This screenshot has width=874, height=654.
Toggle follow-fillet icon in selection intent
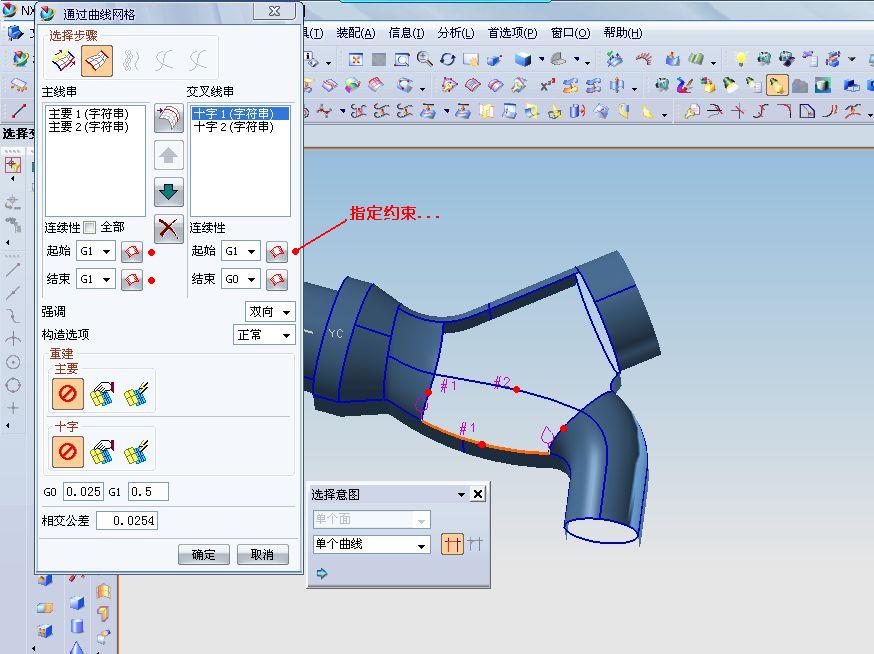(475, 544)
